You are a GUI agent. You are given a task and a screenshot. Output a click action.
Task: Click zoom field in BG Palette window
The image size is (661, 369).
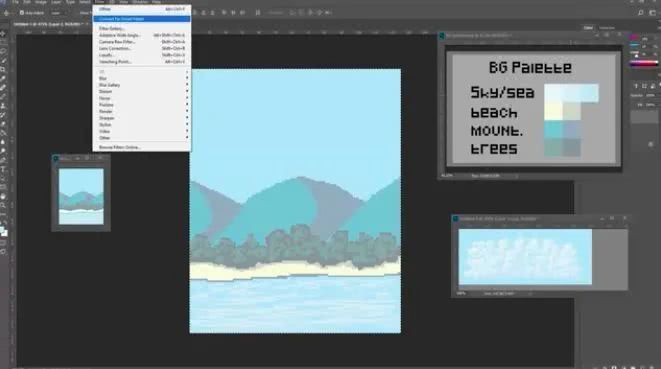click(x=448, y=176)
